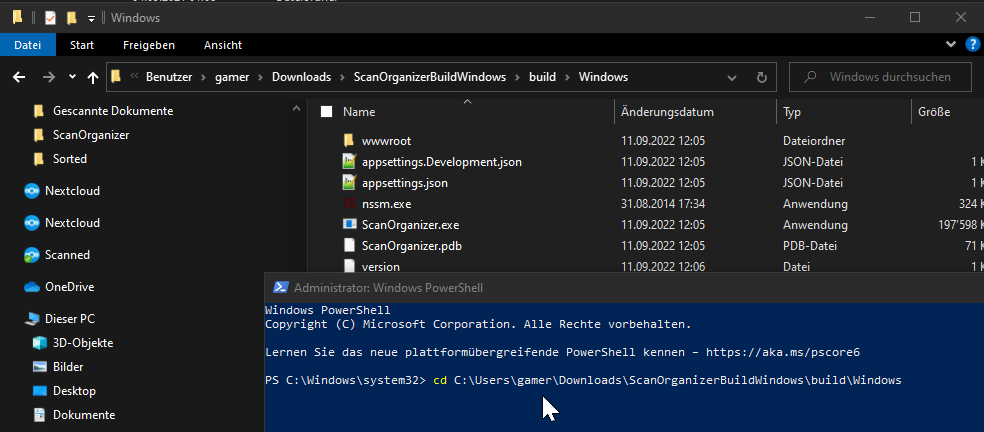The height and width of the screenshot is (432, 984).
Task: Switch to the Start ribbon tab
Action: [x=82, y=45]
